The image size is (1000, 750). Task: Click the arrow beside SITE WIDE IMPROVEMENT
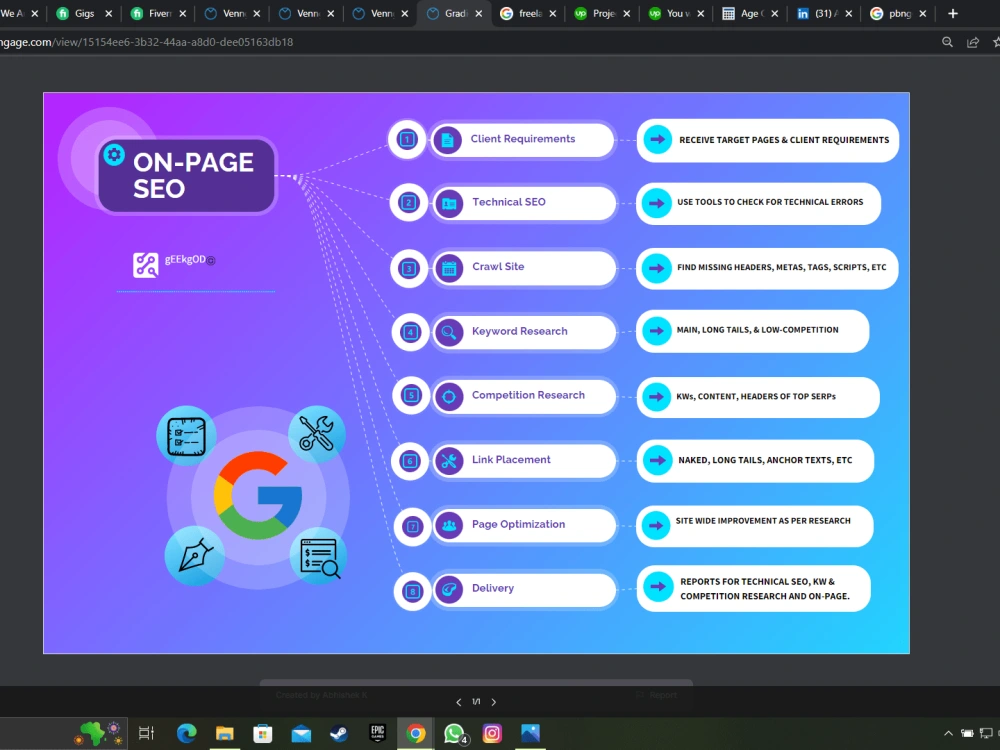pos(656,526)
